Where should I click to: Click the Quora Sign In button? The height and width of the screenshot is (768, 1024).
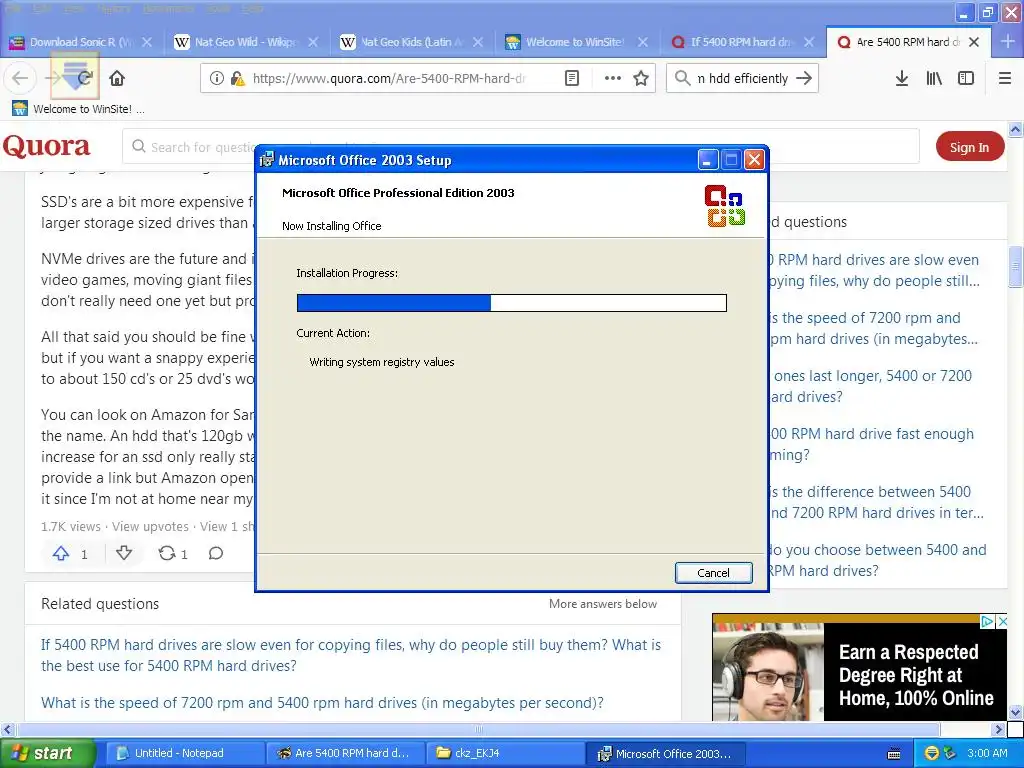pyautogui.click(x=969, y=147)
